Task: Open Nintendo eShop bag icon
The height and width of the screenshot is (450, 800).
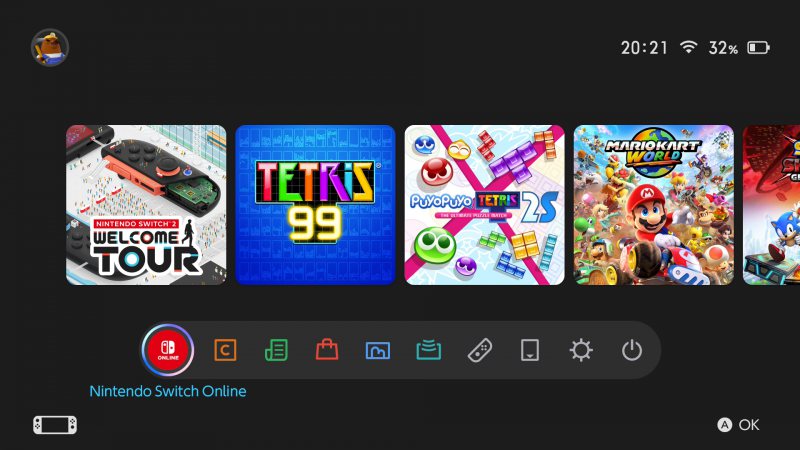Action: point(327,350)
